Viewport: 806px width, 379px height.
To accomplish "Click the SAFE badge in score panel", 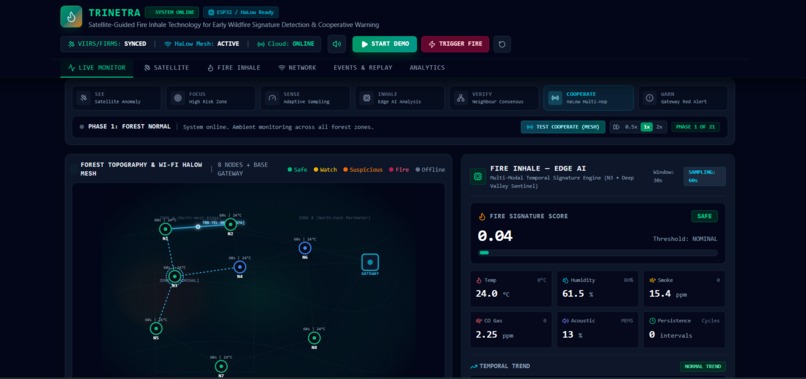I will (704, 216).
